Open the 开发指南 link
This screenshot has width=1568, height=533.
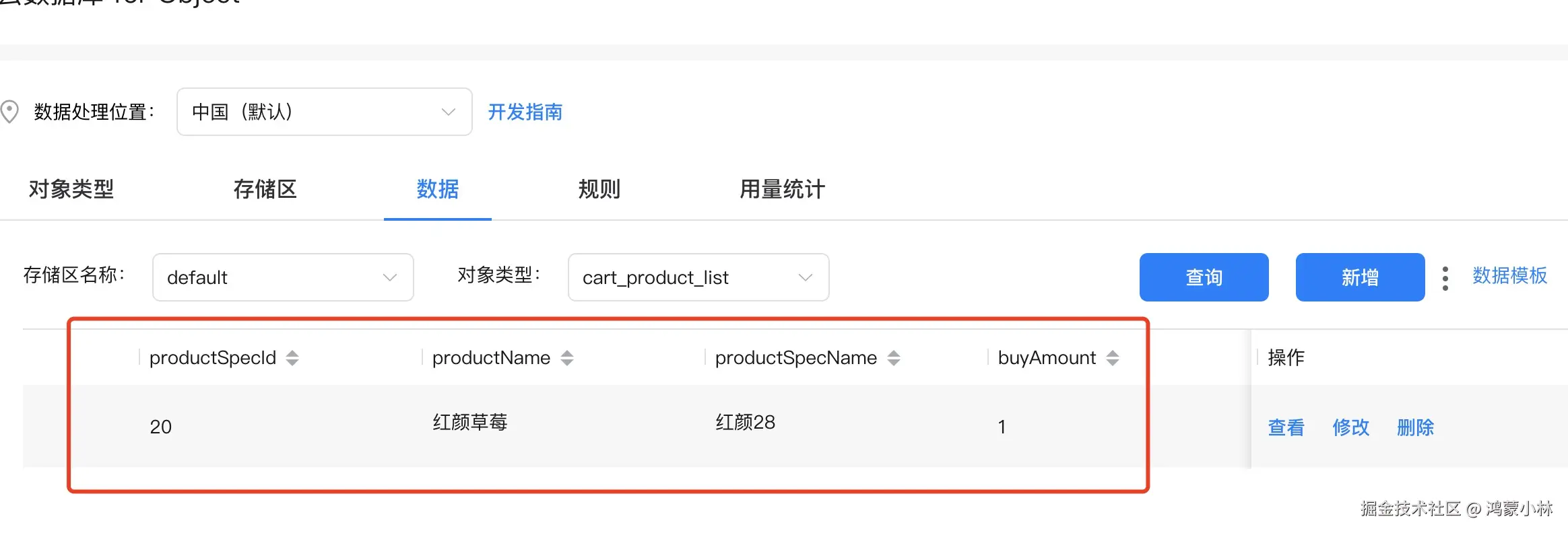pos(525,112)
